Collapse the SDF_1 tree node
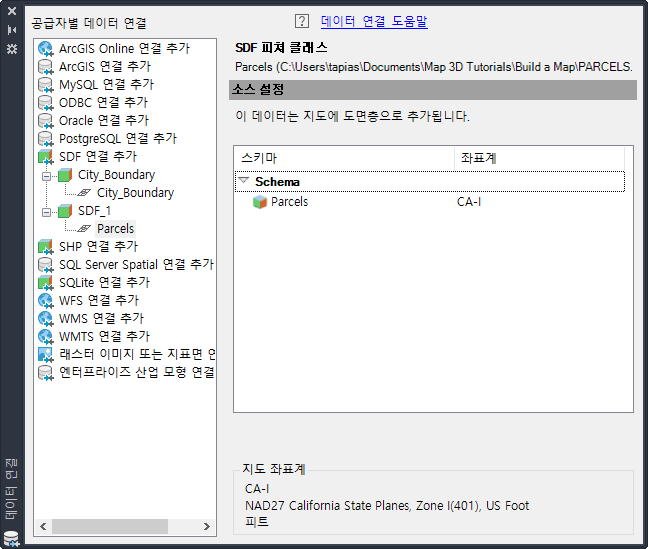This screenshot has width=648, height=549. click(x=47, y=212)
